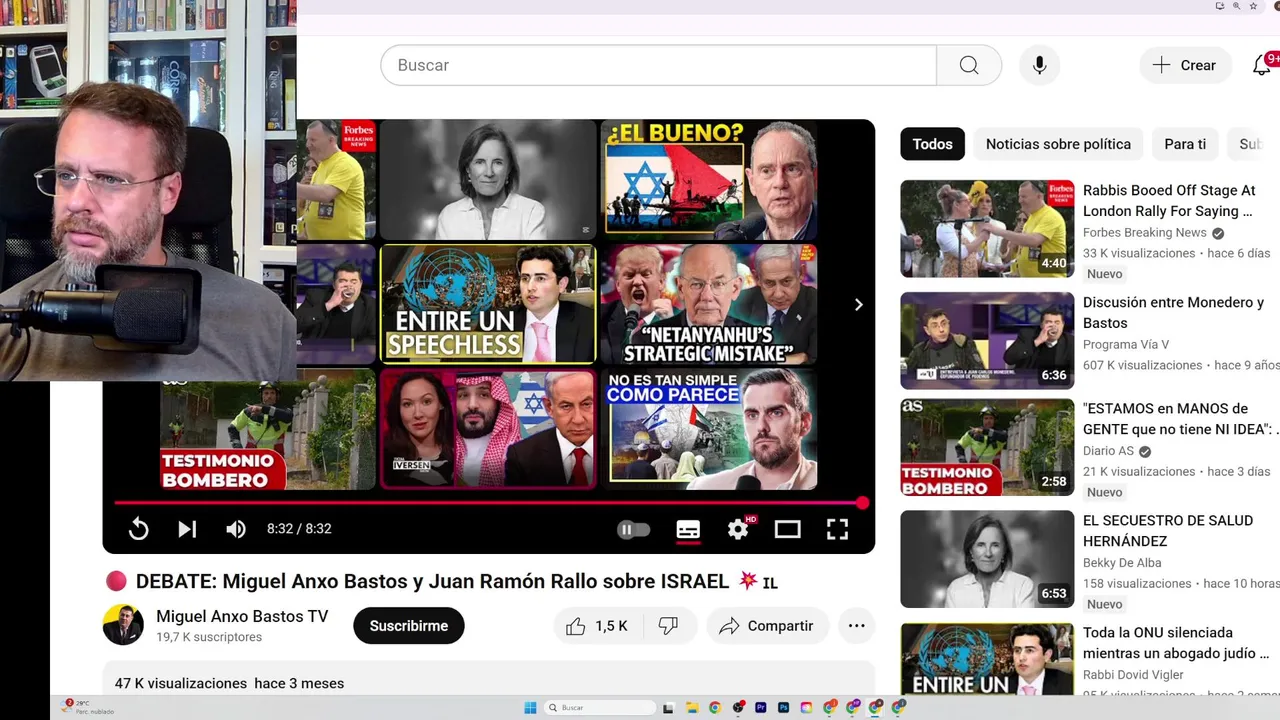Viewport: 1280px width, 720px height.
Task: Switch to theater mode
Action: tap(788, 529)
